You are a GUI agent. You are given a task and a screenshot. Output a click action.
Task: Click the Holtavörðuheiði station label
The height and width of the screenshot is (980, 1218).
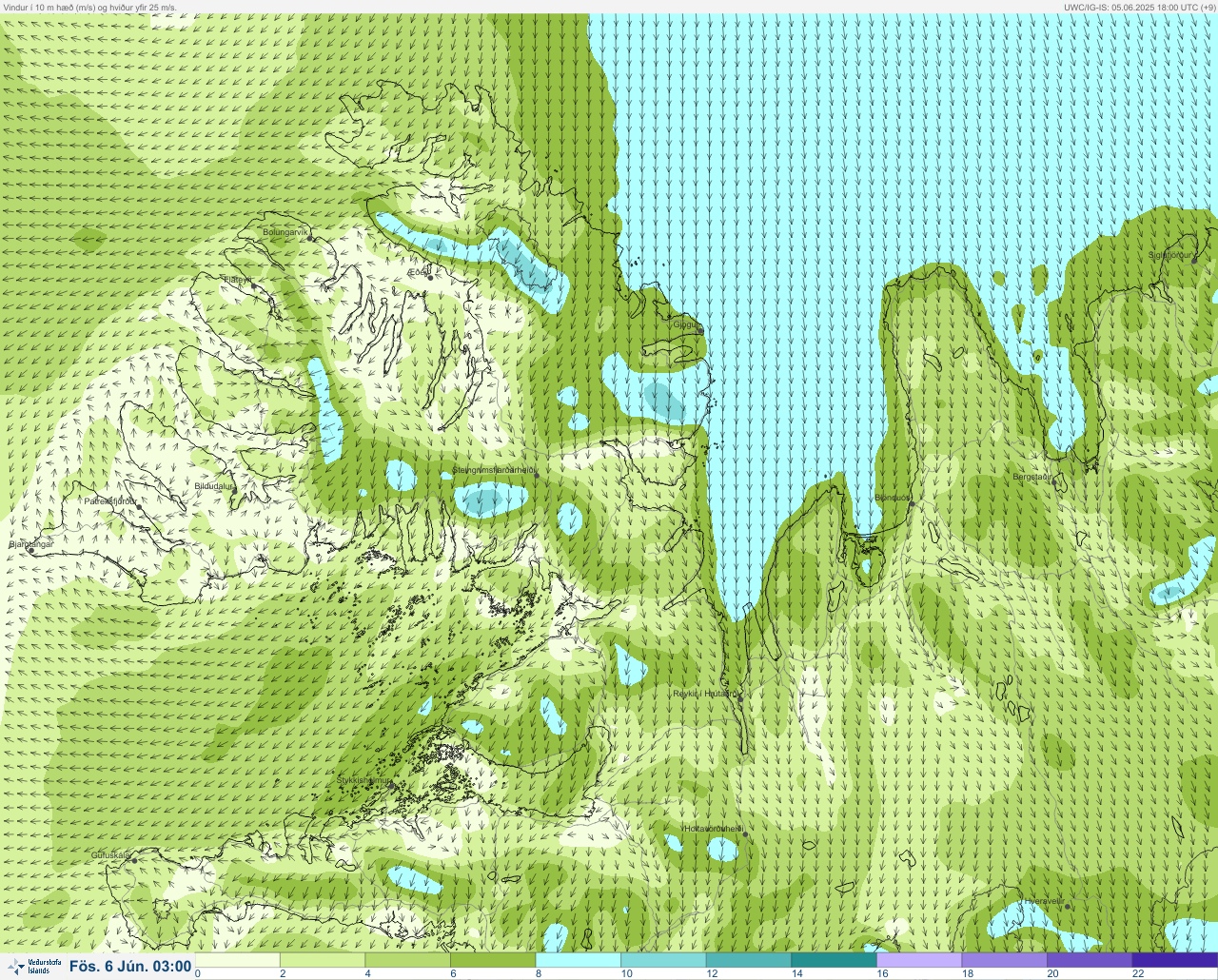[713, 829]
